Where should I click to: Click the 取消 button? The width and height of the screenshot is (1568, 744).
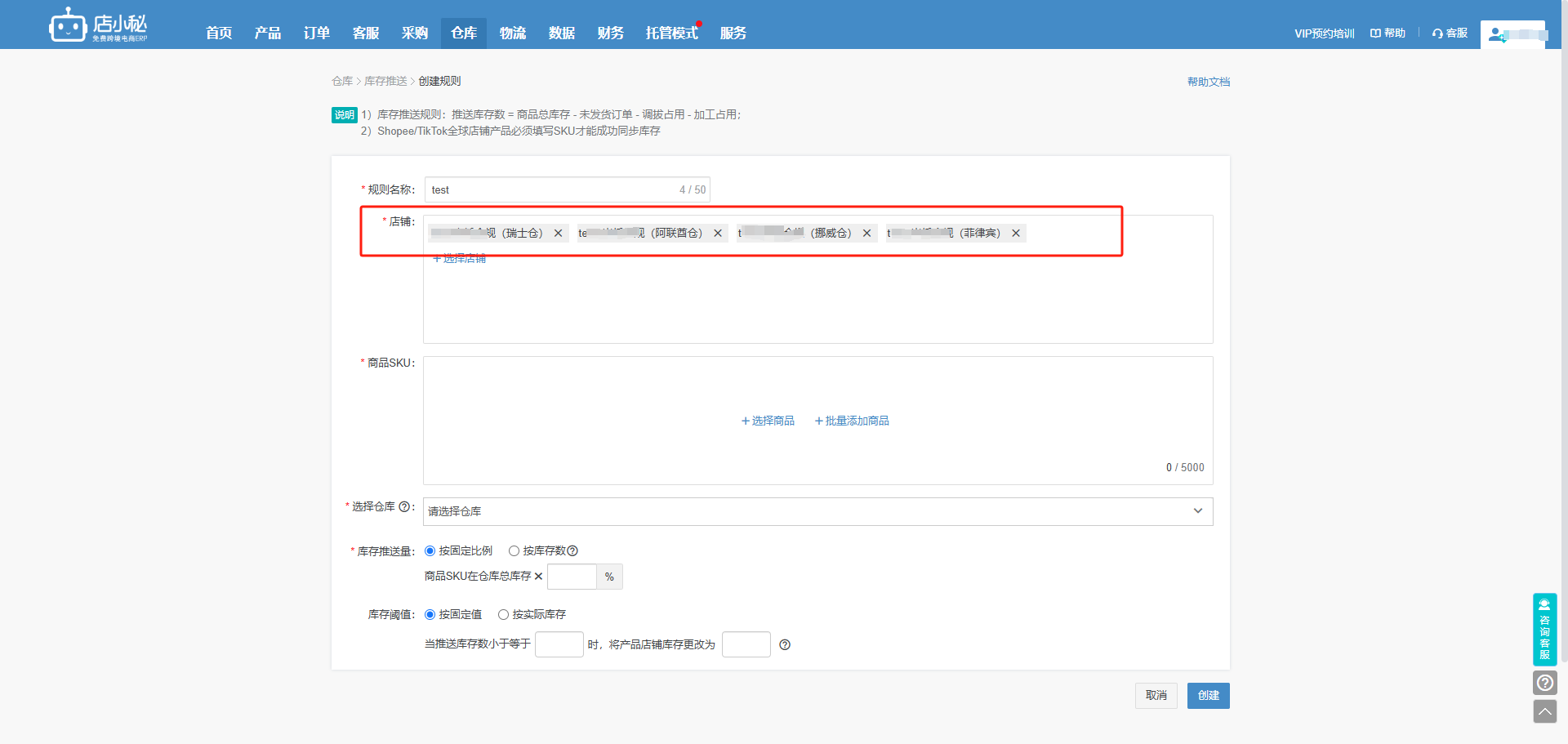tap(1156, 696)
